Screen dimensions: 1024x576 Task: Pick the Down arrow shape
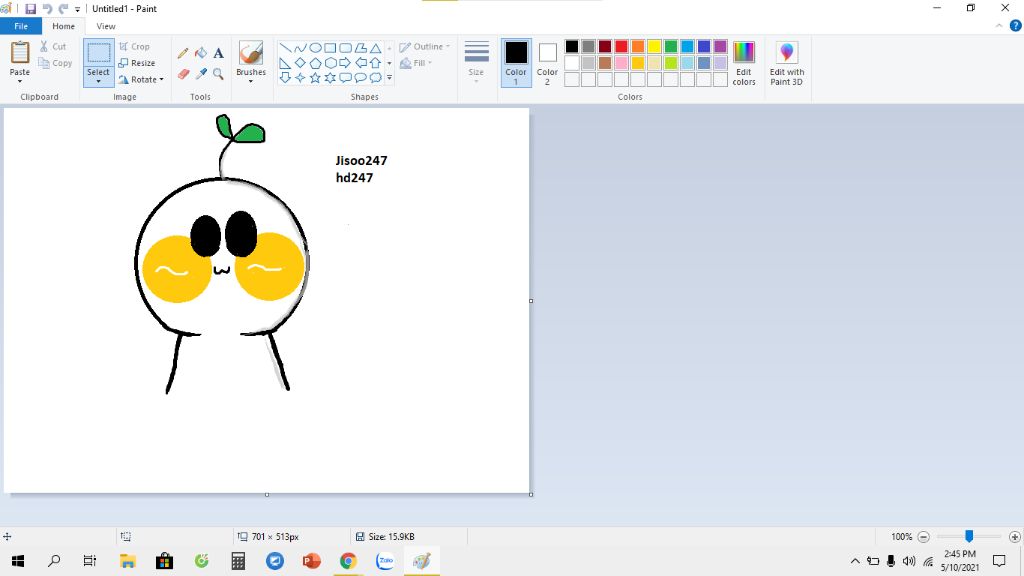285,78
